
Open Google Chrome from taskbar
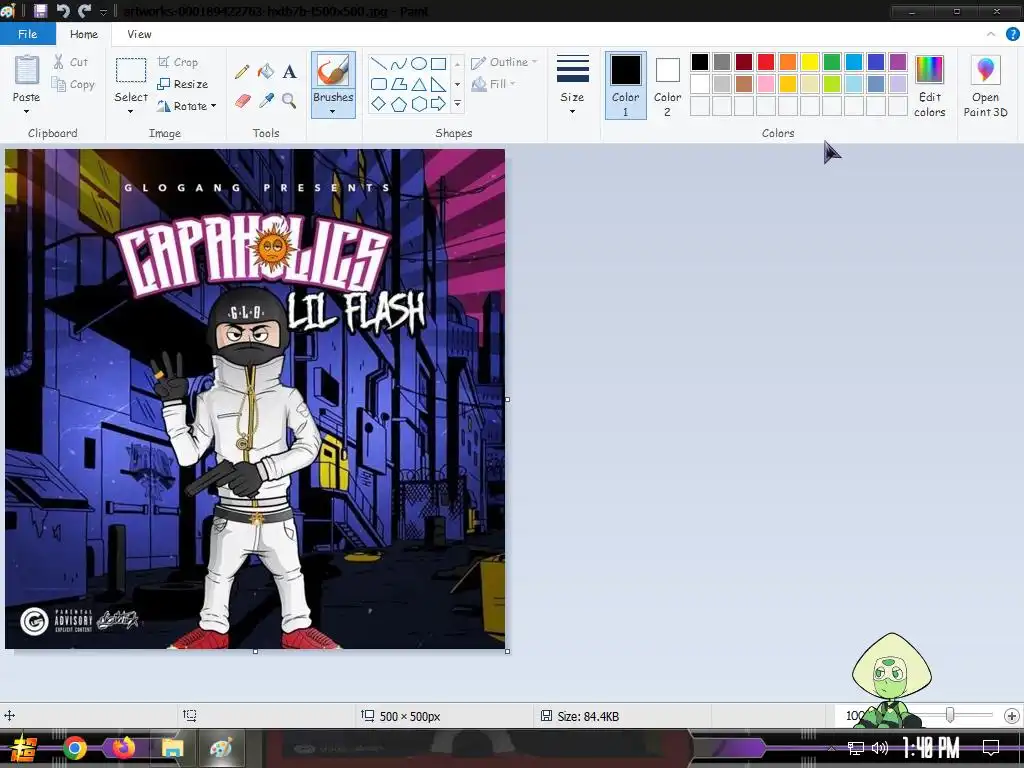tap(74, 748)
